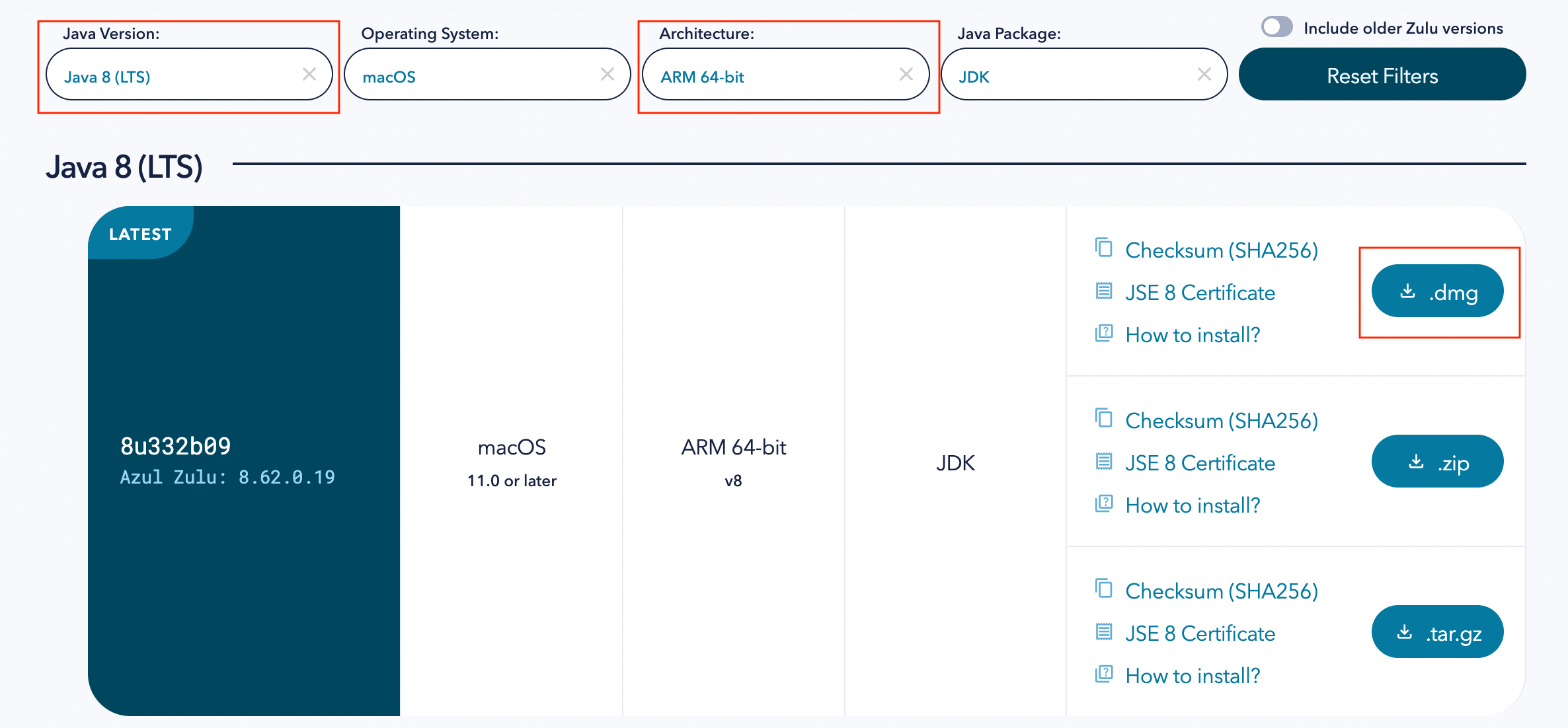
Task: Click the download arrow icon on .zip button
Action: [1416, 461]
